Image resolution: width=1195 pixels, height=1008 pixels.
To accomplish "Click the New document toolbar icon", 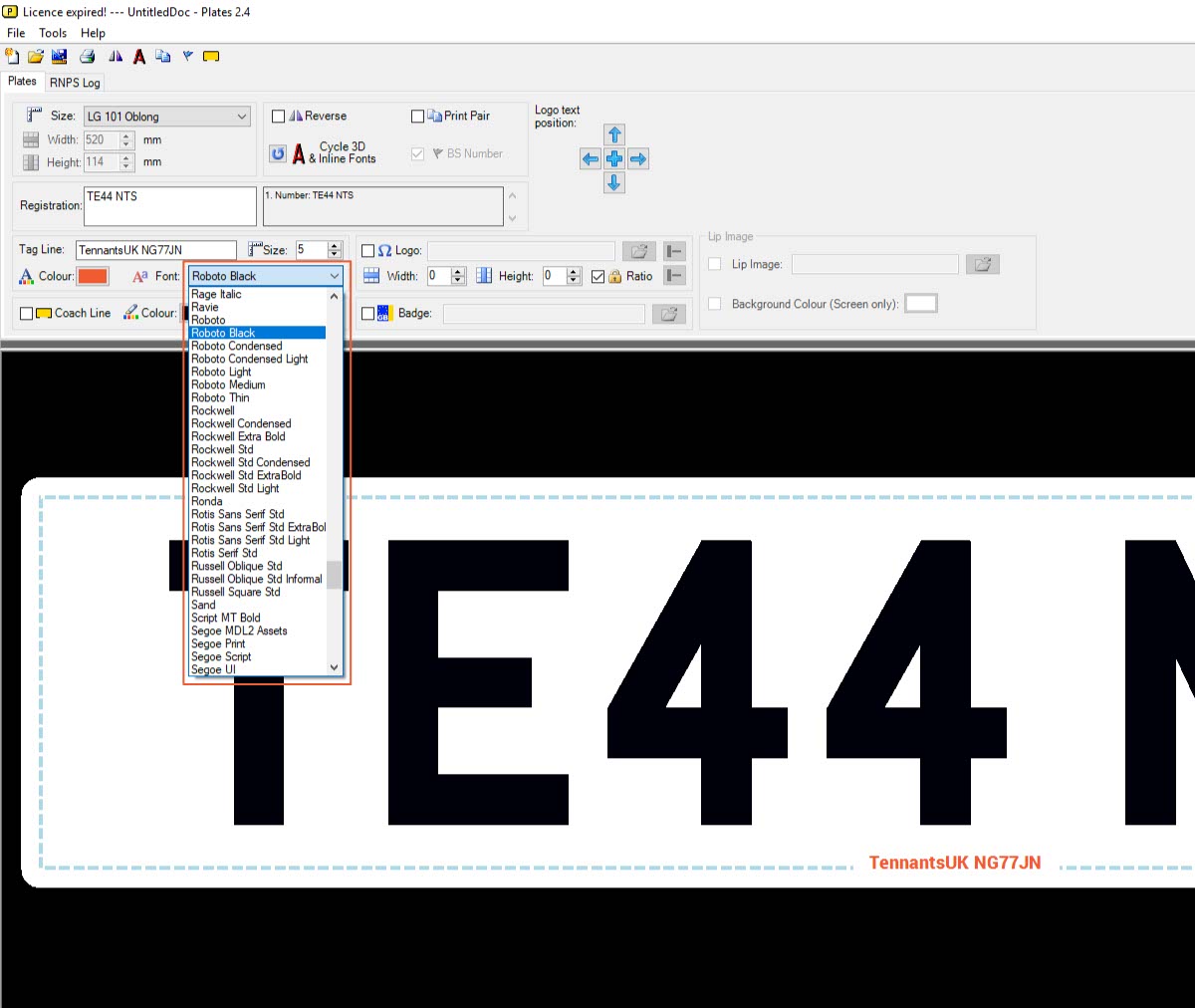I will [x=12, y=57].
